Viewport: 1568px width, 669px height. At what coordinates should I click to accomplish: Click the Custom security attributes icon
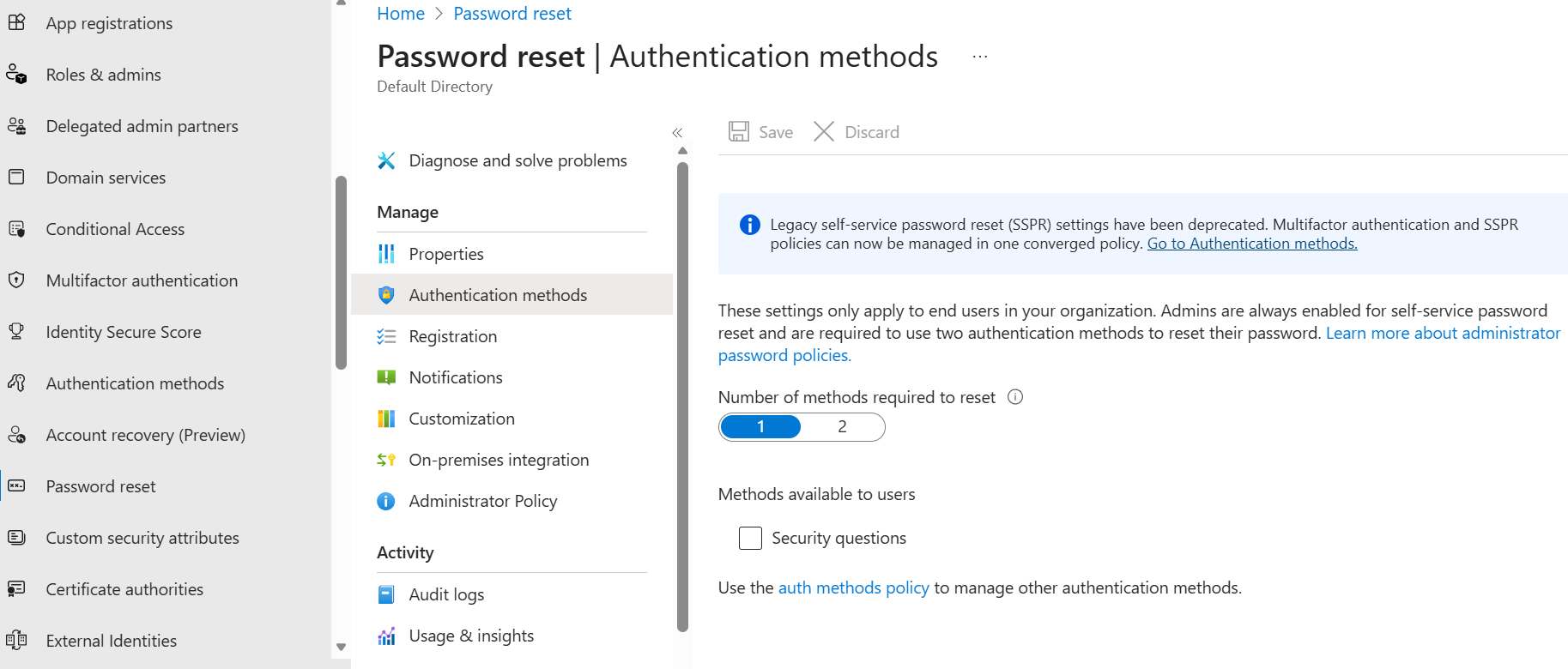click(x=16, y=538)
